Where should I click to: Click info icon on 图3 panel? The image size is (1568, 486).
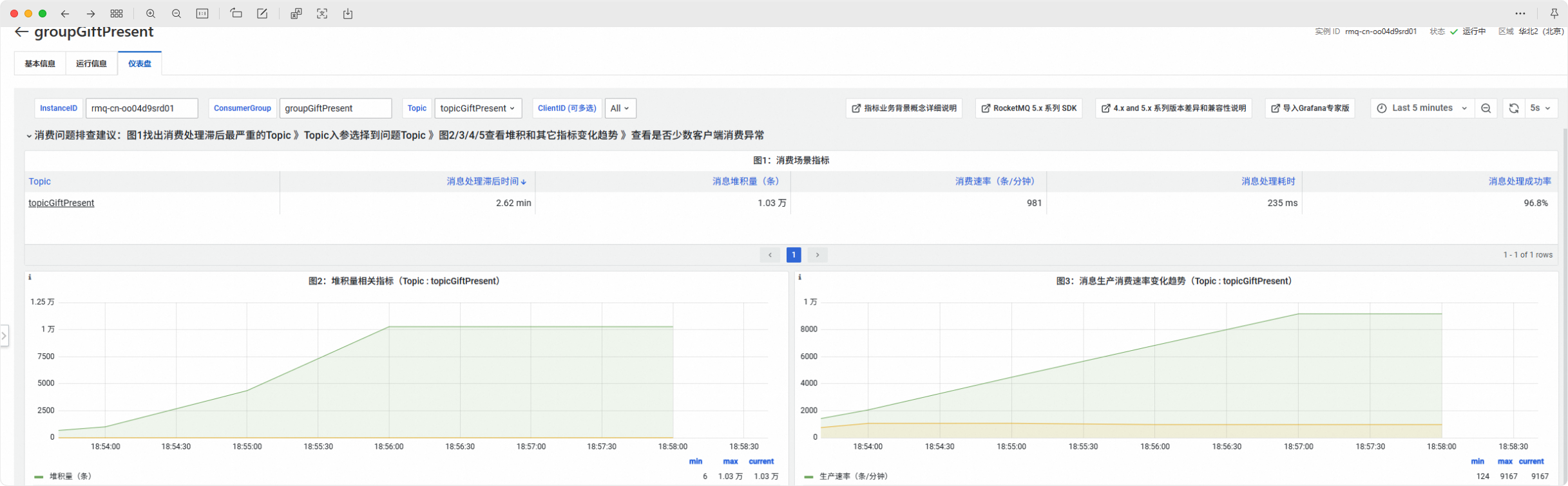800,277
